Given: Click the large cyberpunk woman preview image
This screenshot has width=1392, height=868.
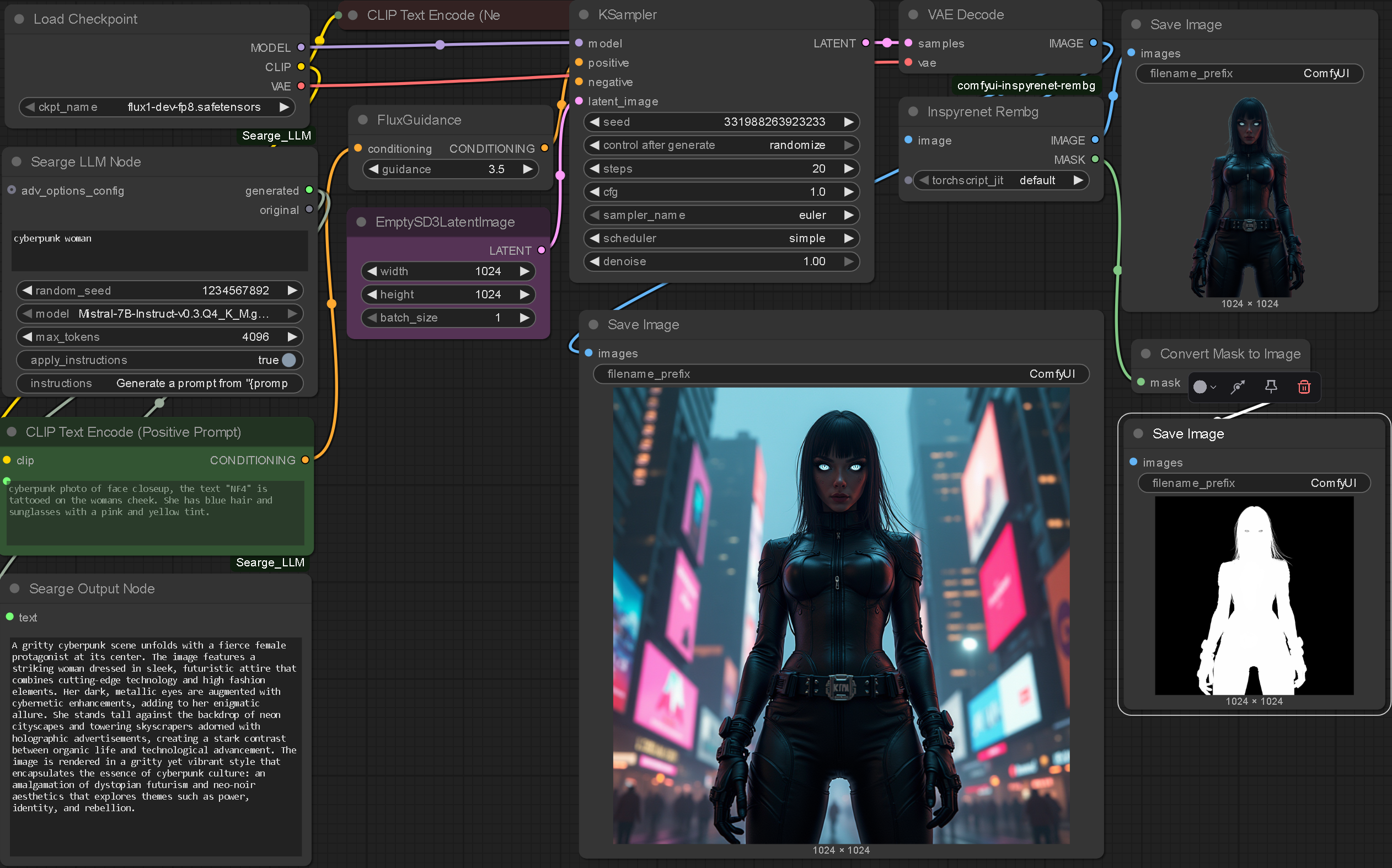Looking at the screenshot, I should [841, 615].
